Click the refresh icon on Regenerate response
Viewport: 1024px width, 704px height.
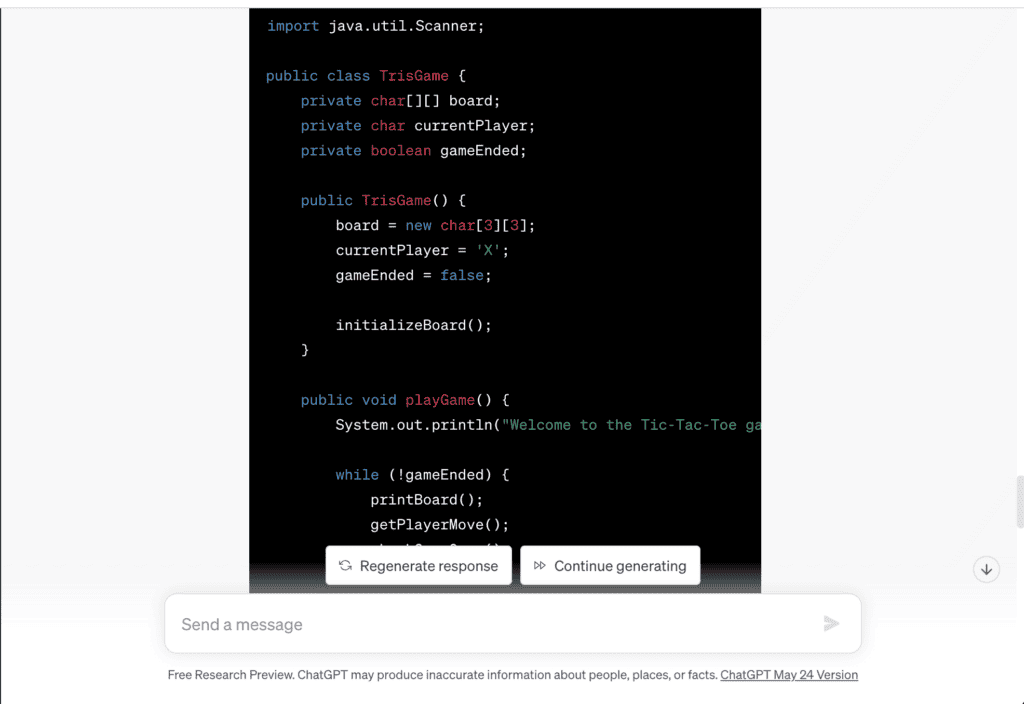click(344, 565)
